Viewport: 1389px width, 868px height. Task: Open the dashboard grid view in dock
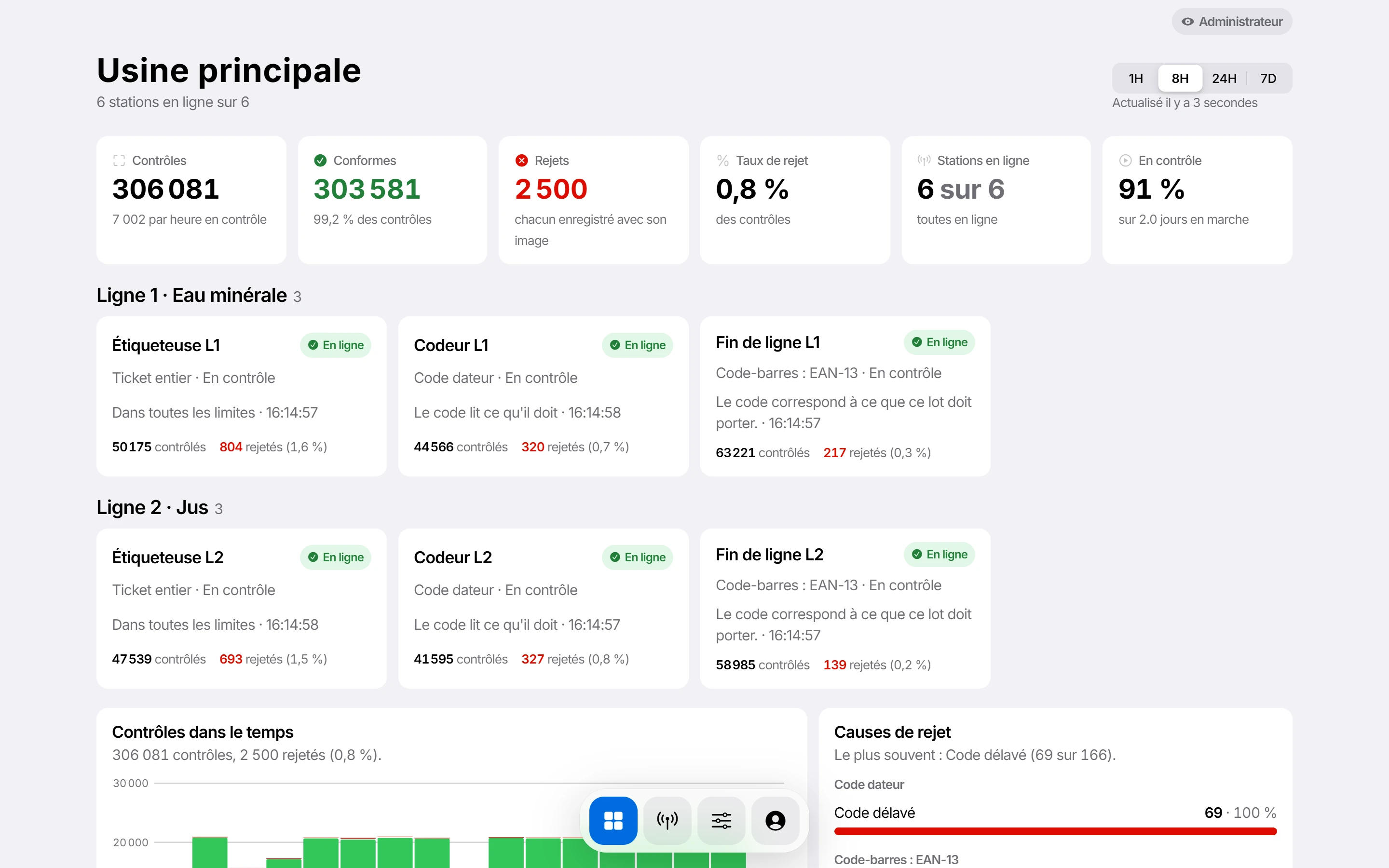[613, 820]
